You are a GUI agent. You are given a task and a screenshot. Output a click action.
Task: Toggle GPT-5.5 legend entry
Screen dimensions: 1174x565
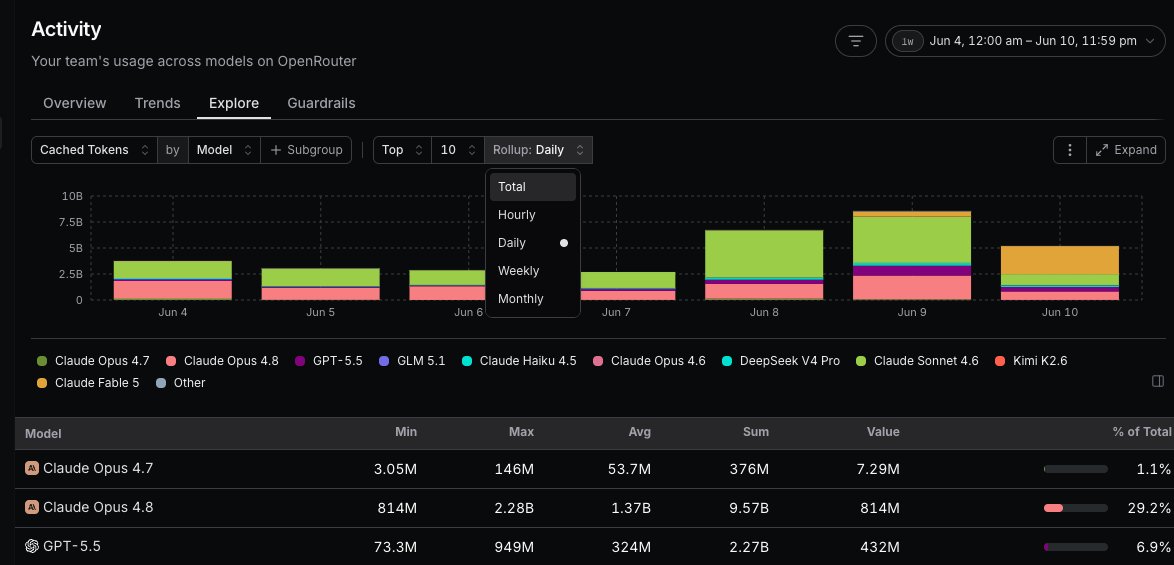pyautogui.click(x=328, y=361)
